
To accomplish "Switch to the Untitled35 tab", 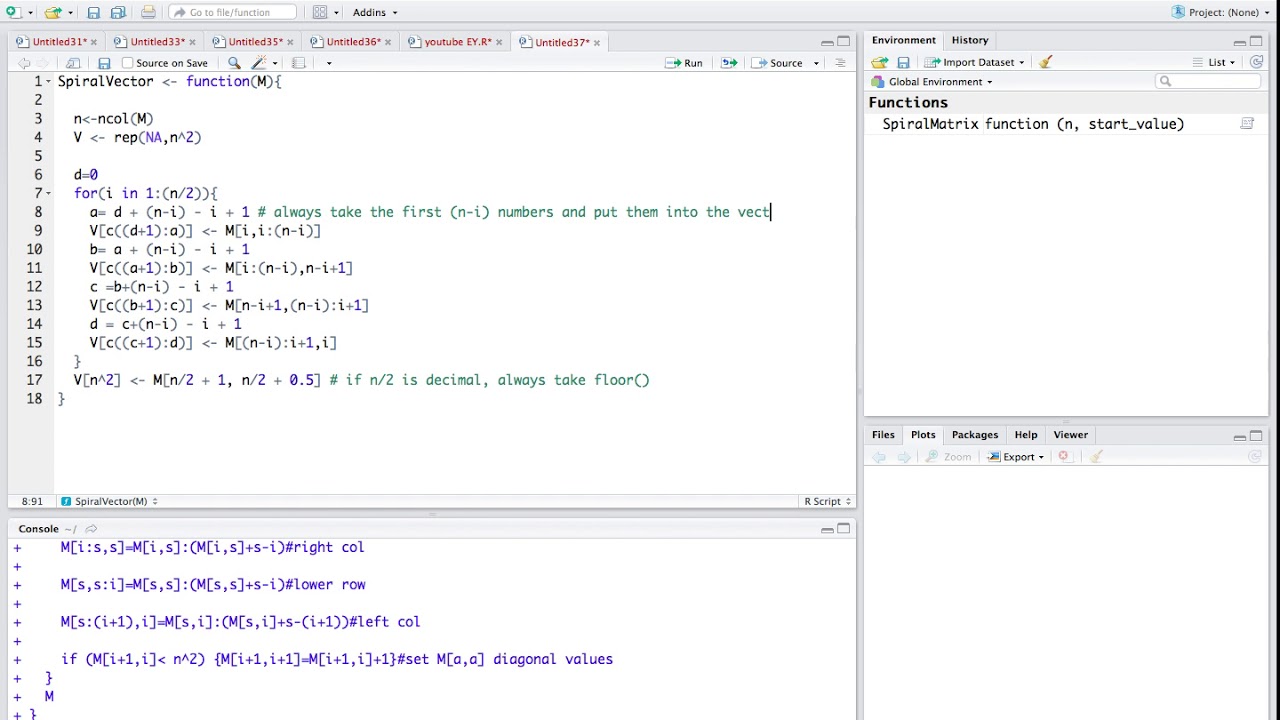I will (255, 42).
